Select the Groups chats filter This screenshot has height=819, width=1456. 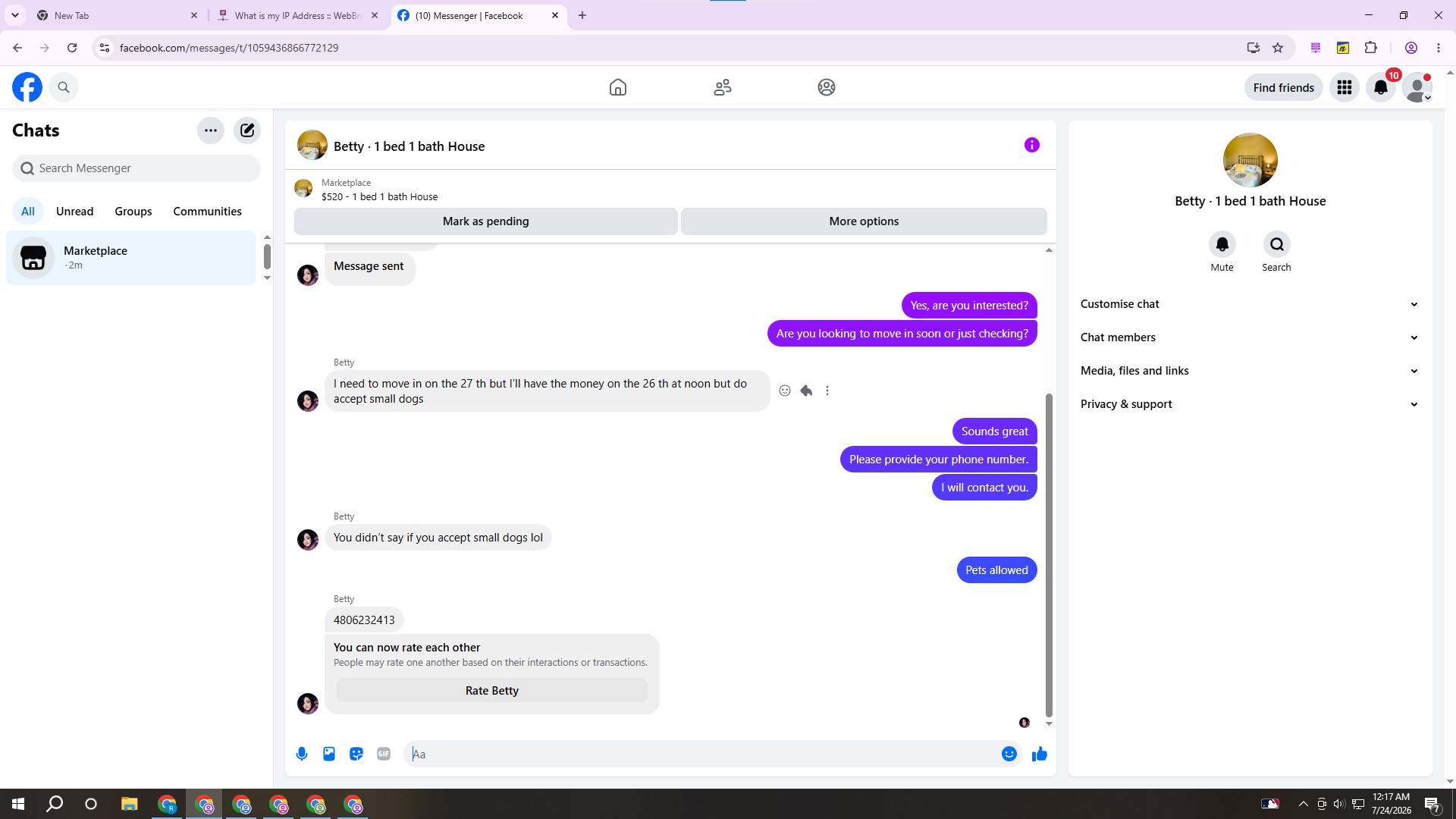coord(133,212)
